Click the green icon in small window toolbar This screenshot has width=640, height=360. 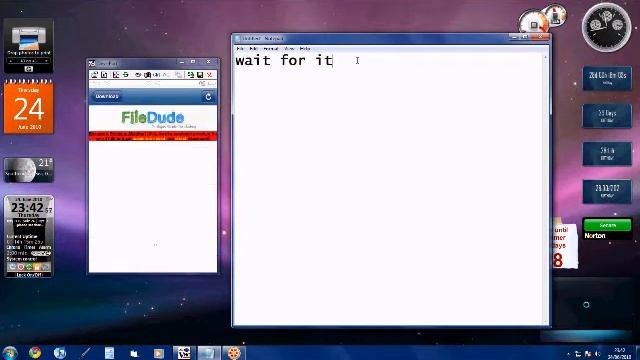pyautogui.click(x=126, y=75)
